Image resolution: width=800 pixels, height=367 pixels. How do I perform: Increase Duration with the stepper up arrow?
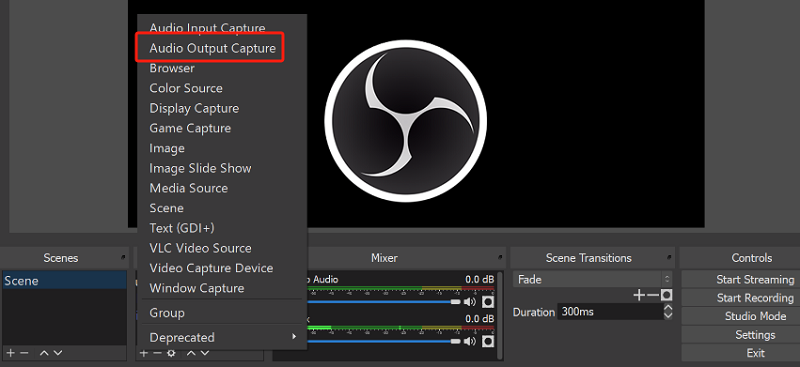[x=668, y=308]
